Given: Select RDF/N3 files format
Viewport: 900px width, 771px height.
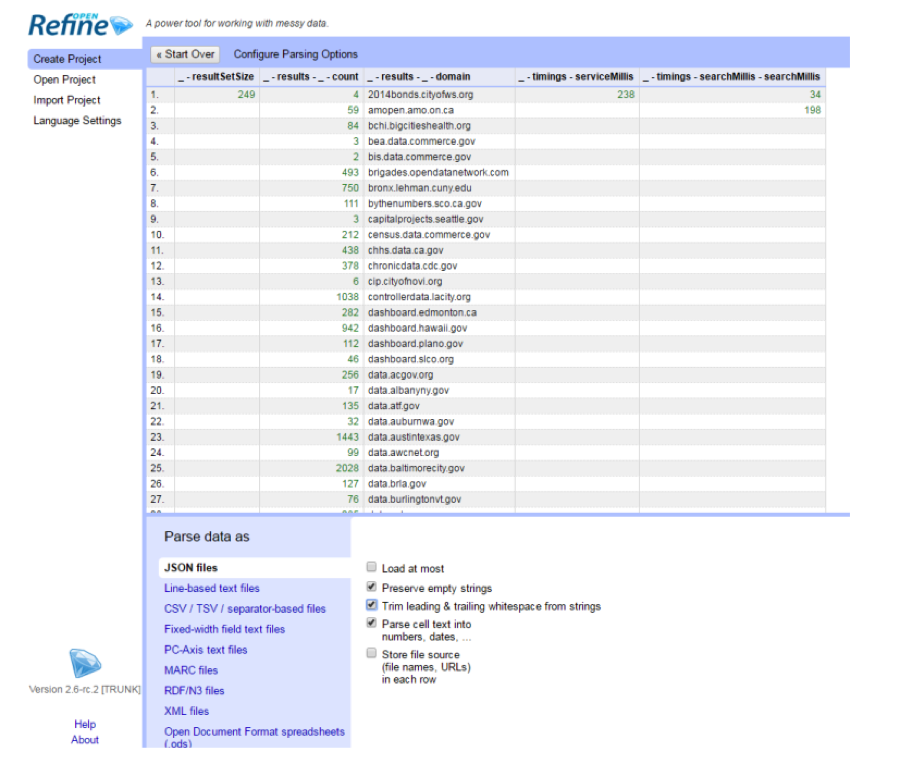Looking at the screenshot, I should [x=194, y=691].
